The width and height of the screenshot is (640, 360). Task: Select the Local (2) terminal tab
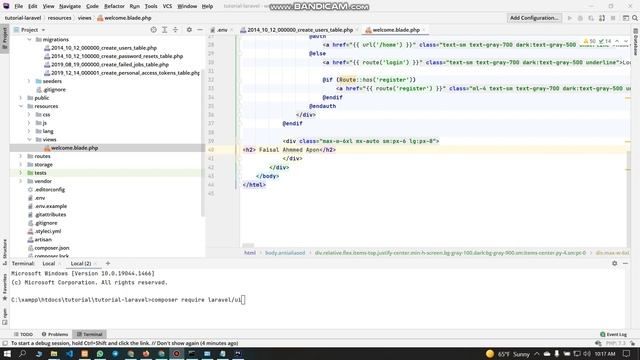pos(81,264)
